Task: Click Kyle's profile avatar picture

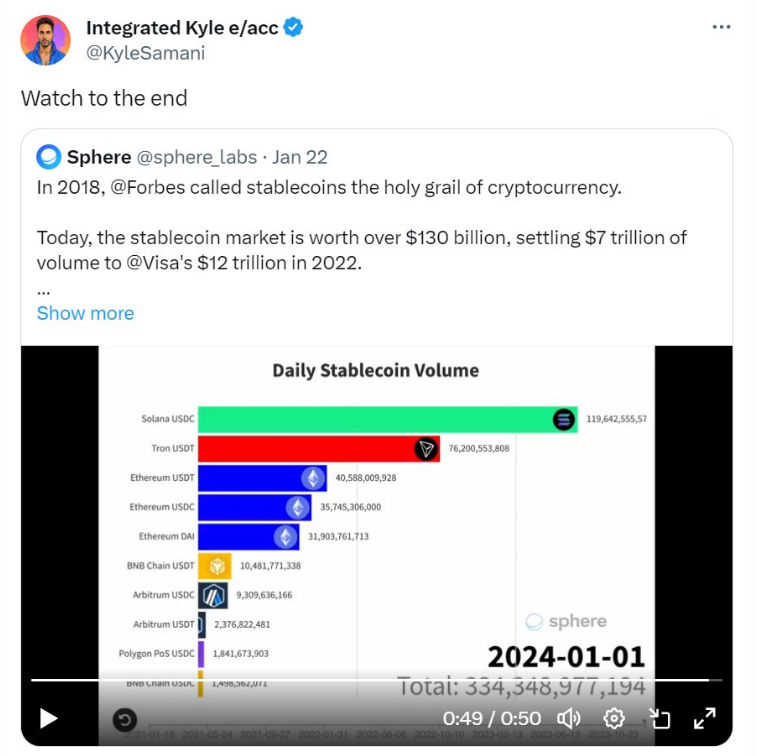Action: (46, 40)
